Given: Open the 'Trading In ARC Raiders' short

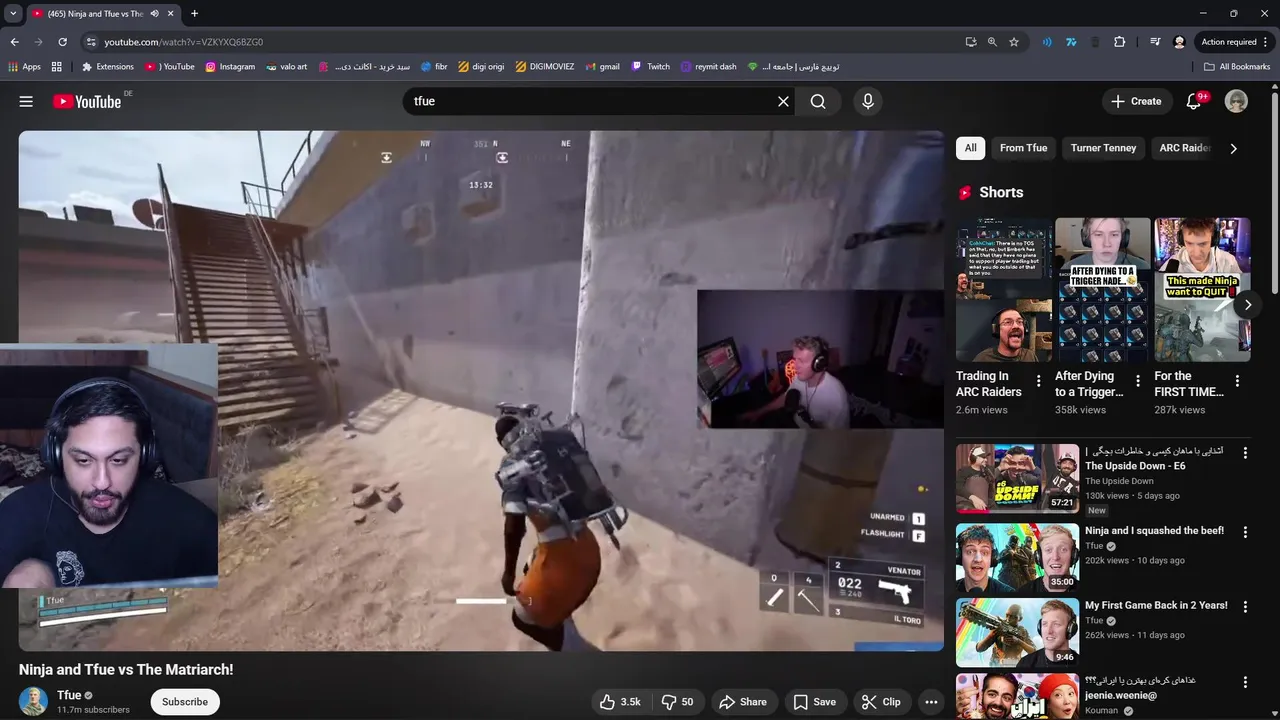Looking at the screenshot, I should pyautogui.click(x=1003, y=290).
